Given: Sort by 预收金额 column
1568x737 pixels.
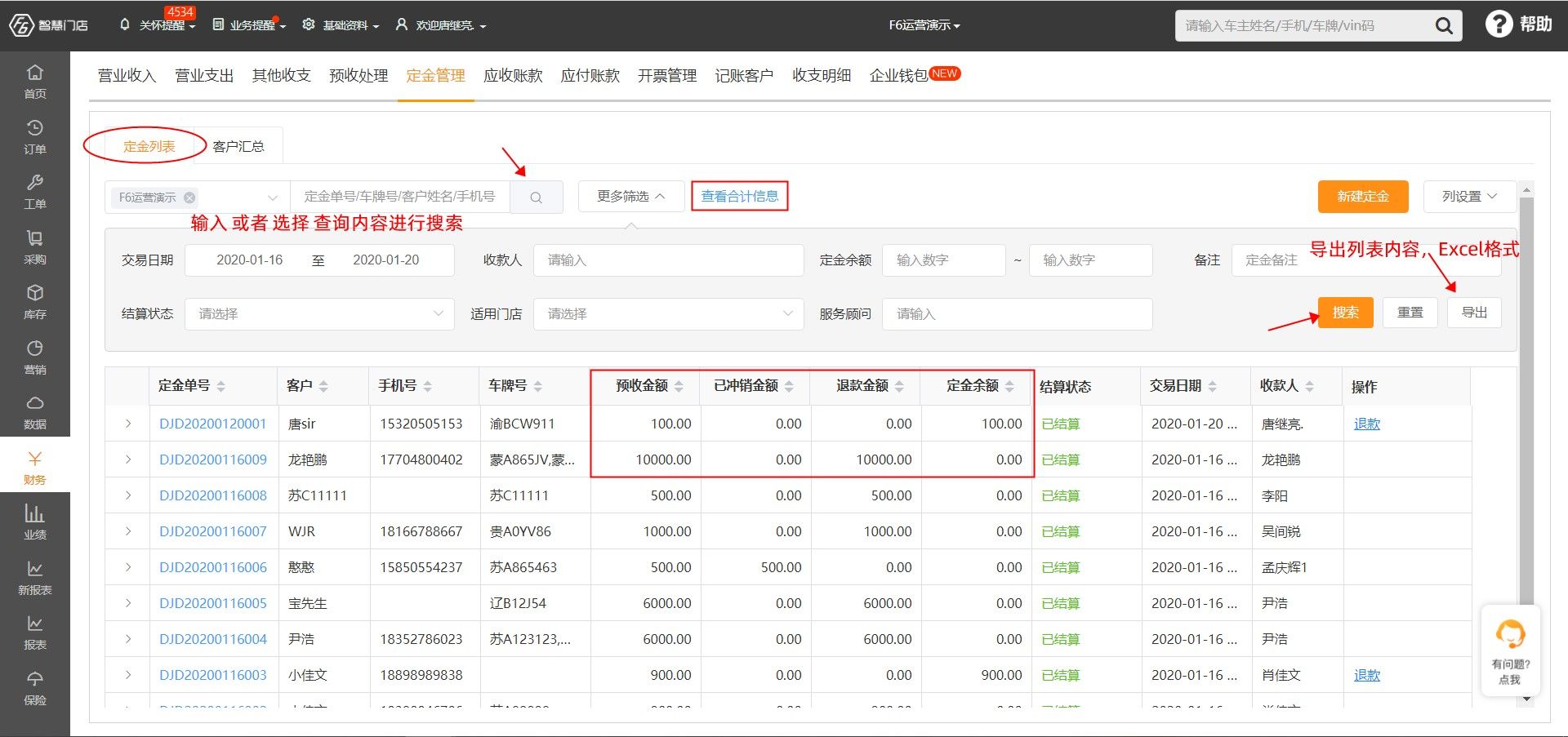Looking at the screenshot, I should point(679,386).
